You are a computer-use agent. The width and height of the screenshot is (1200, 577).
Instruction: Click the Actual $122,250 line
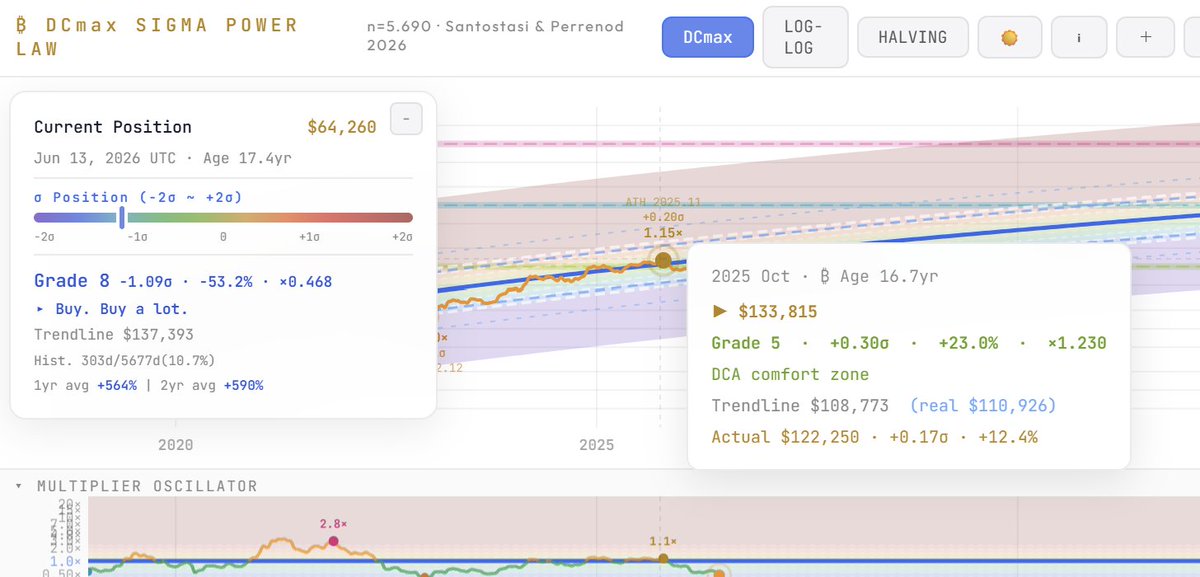[875, 437]
